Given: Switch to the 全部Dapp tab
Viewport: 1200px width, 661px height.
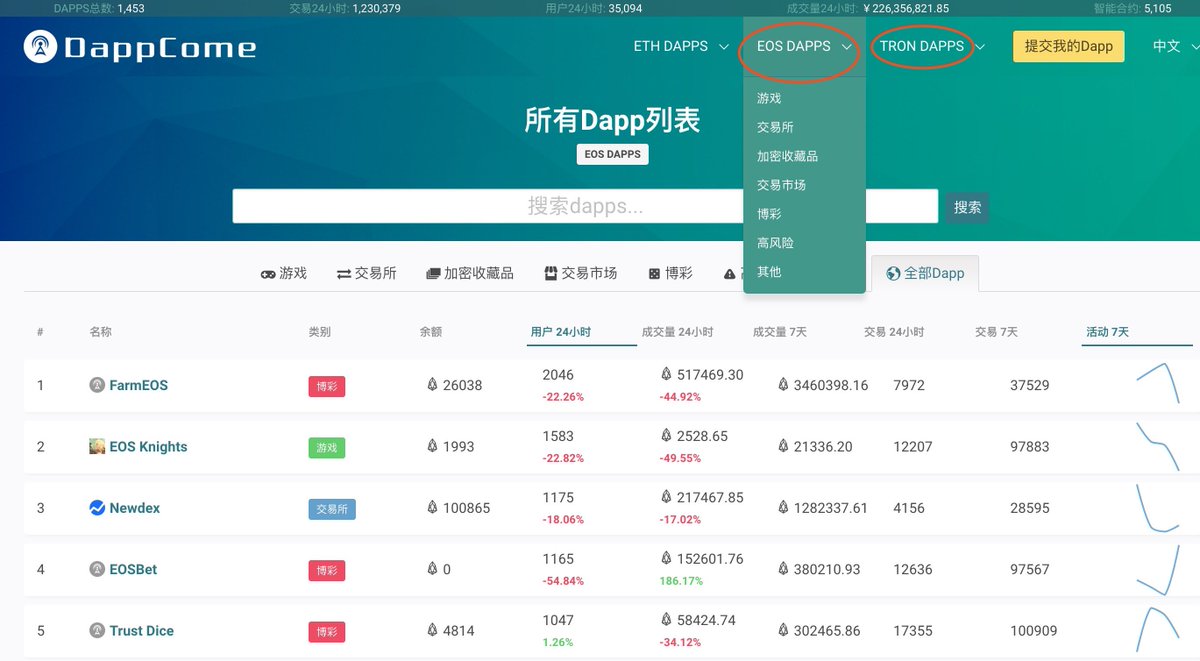Looking at the screenshot, I should pyautogui.click(x=925, y=273).
